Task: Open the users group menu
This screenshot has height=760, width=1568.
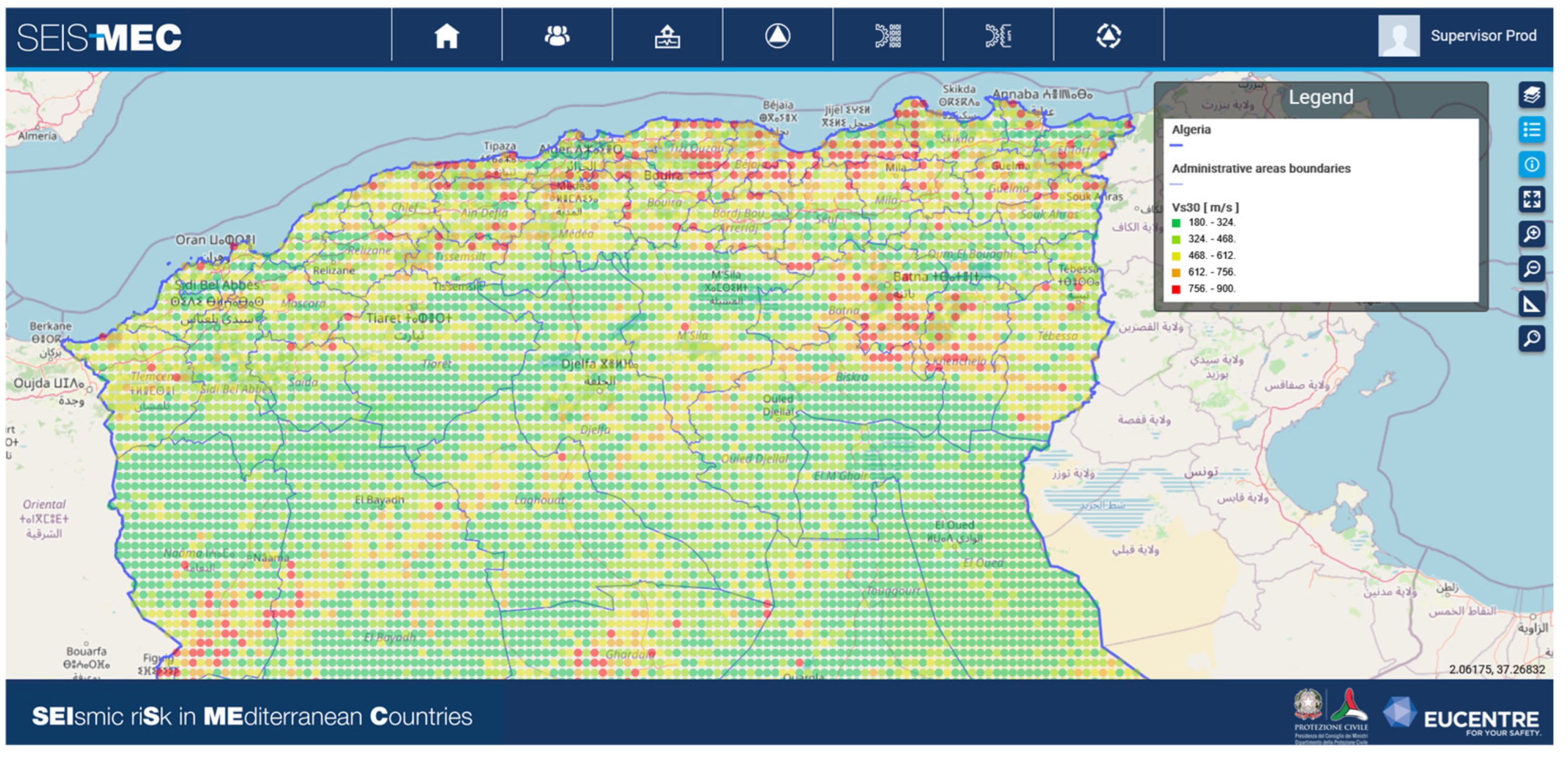Action: point(556,36)
